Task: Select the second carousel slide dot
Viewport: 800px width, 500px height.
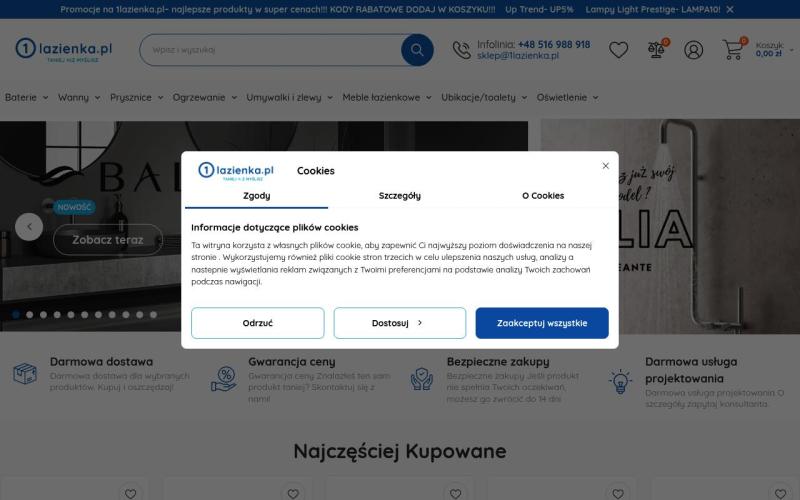Action: [30, 315]
